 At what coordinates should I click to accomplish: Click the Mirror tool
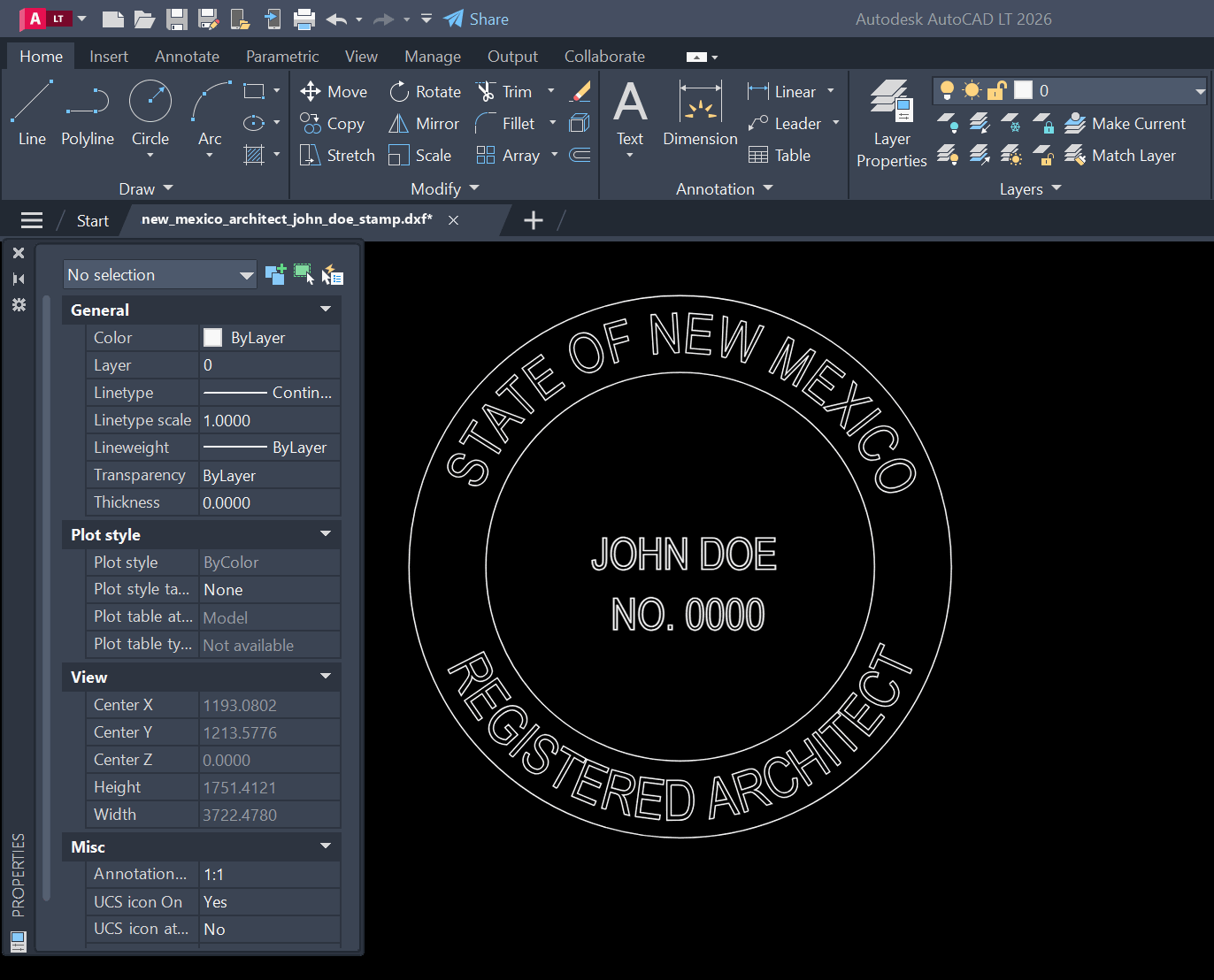click(425, 124)
